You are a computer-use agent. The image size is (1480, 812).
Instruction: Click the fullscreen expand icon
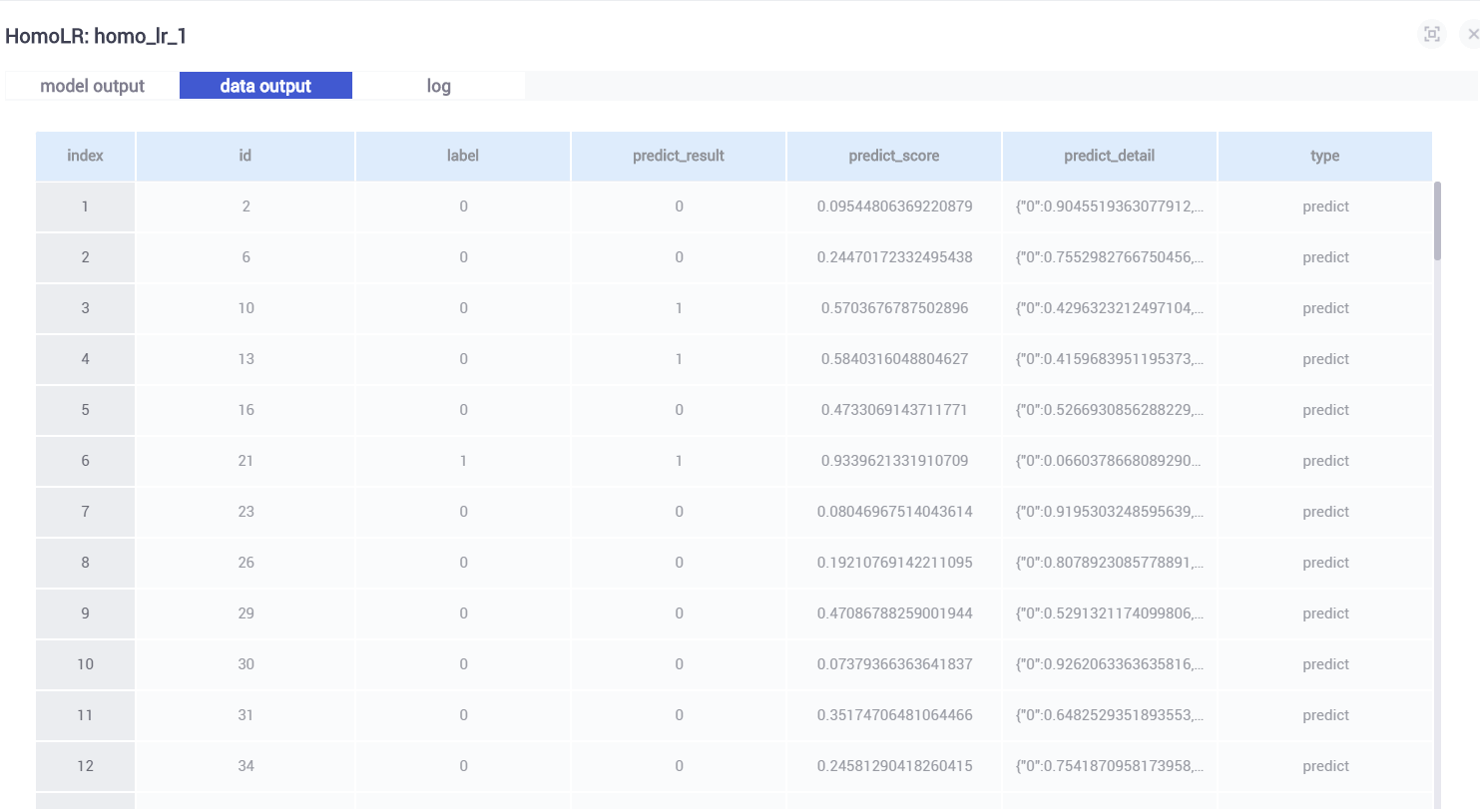click(1432, 34)
